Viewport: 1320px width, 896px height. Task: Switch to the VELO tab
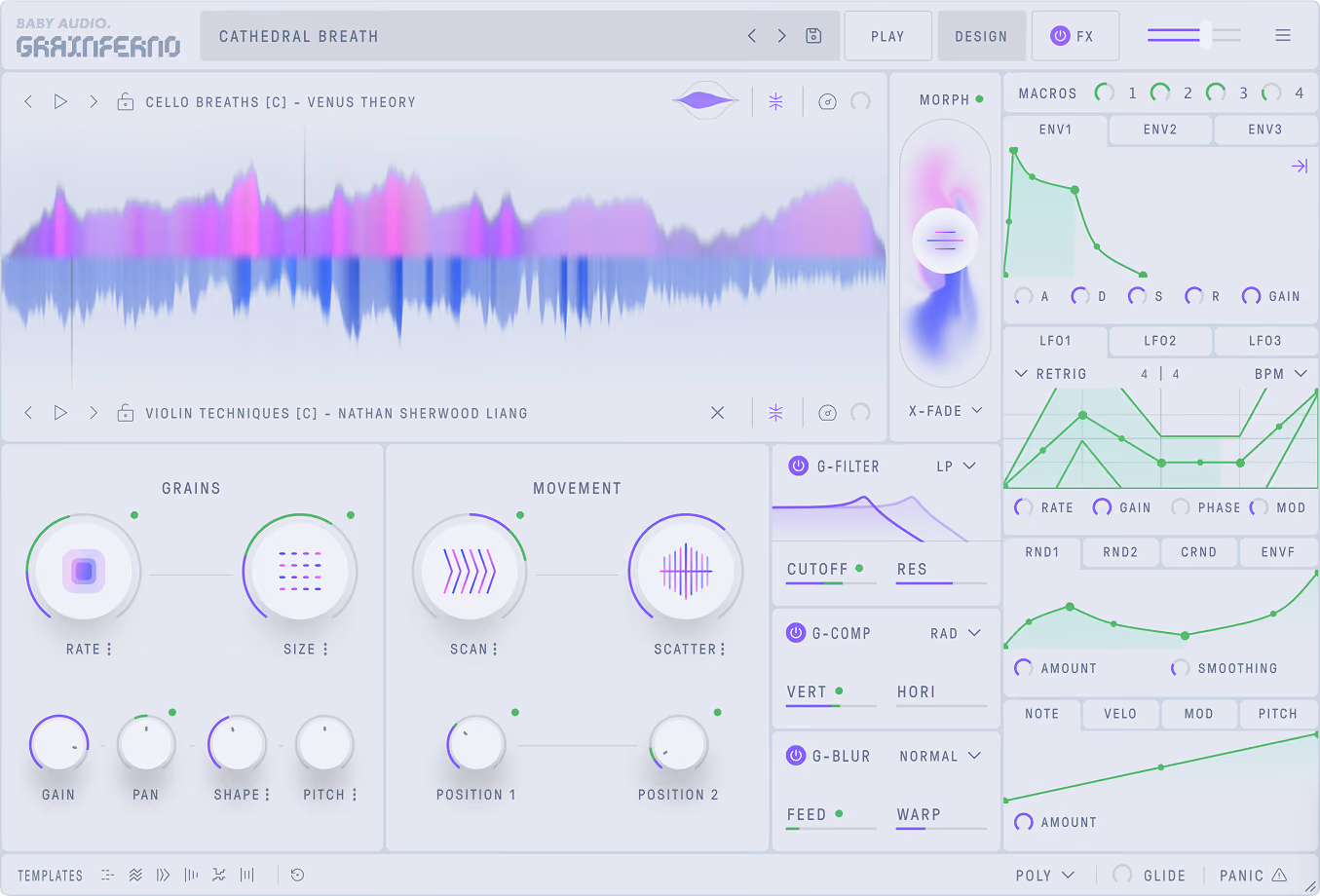click(x=1120, y=714)
